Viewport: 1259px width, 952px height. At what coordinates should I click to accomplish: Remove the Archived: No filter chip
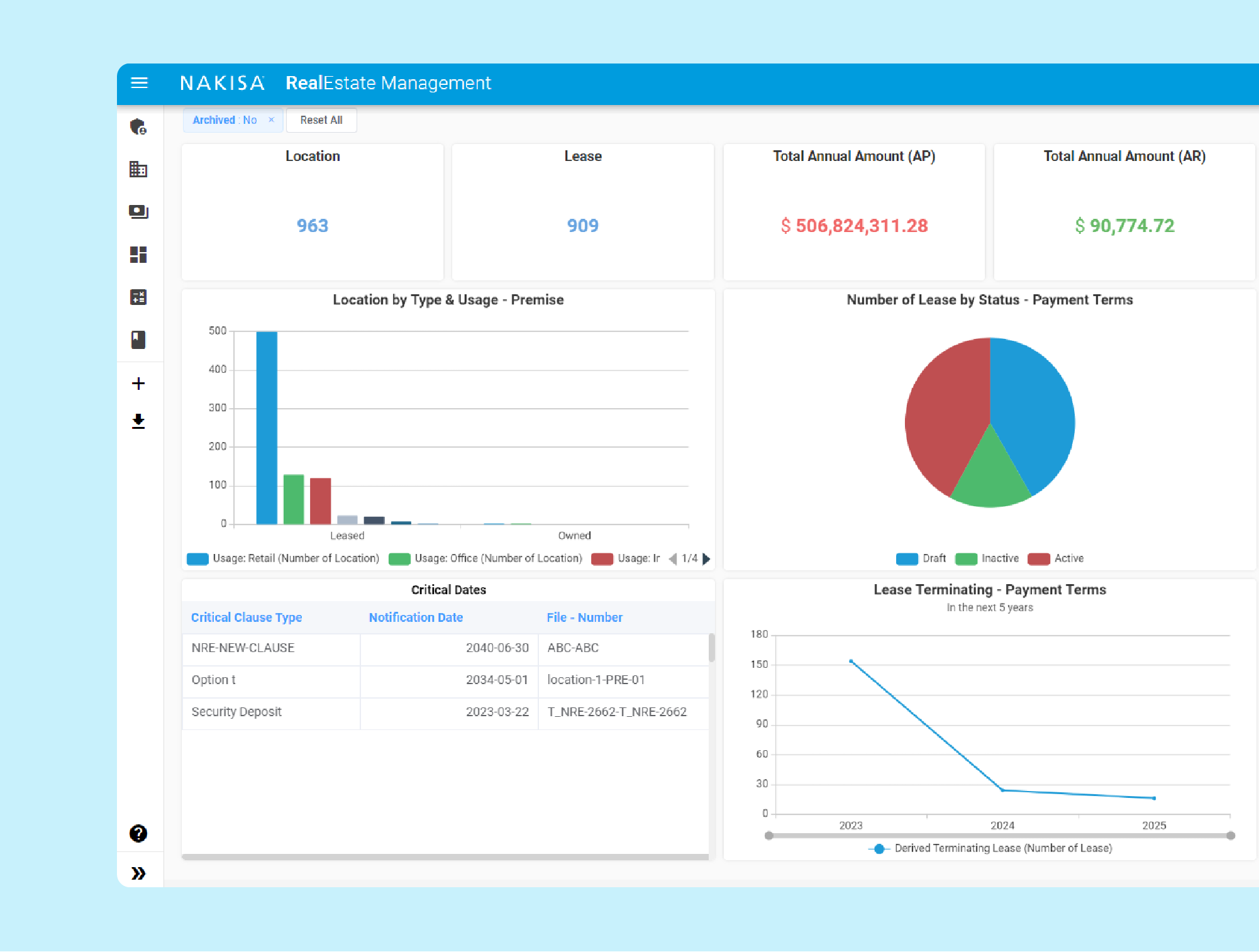tap(271, 120)
